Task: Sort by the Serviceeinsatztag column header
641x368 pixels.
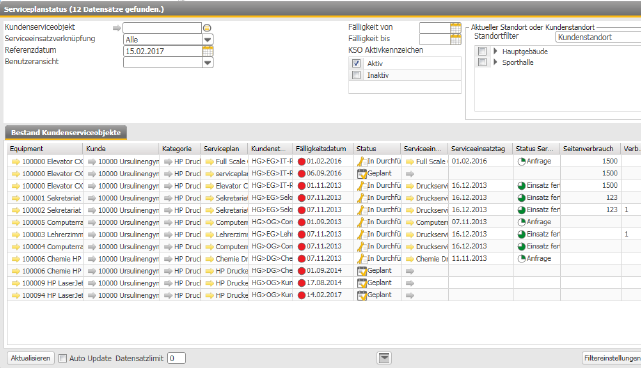Action: [480, 148]
